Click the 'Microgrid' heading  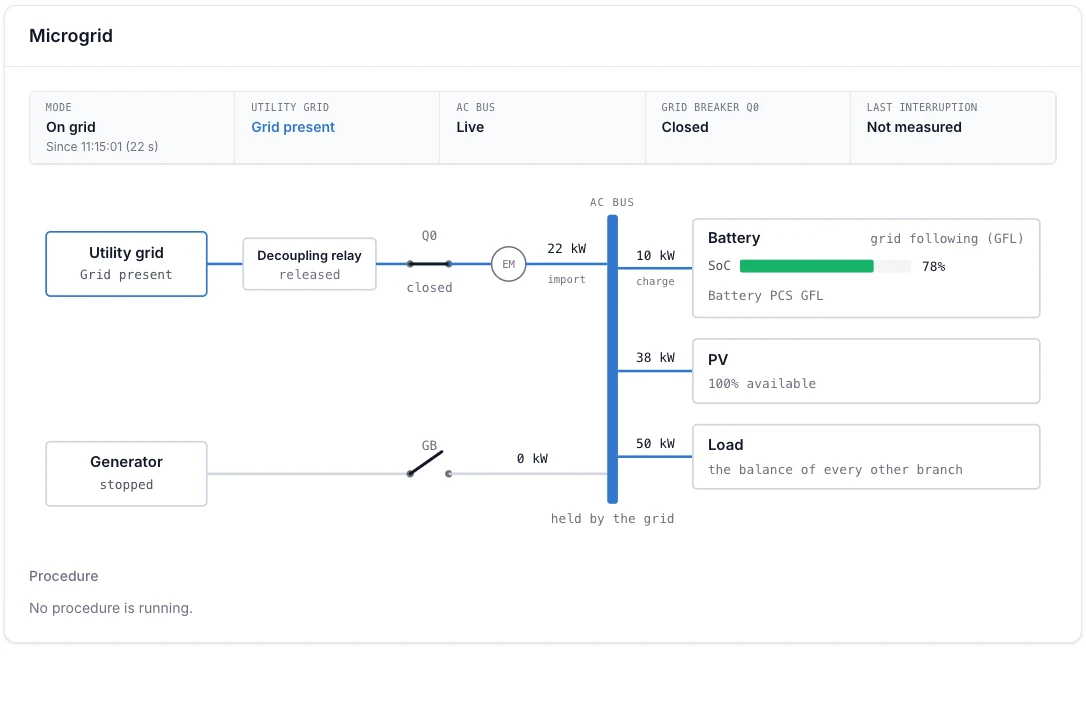[71, 36]
